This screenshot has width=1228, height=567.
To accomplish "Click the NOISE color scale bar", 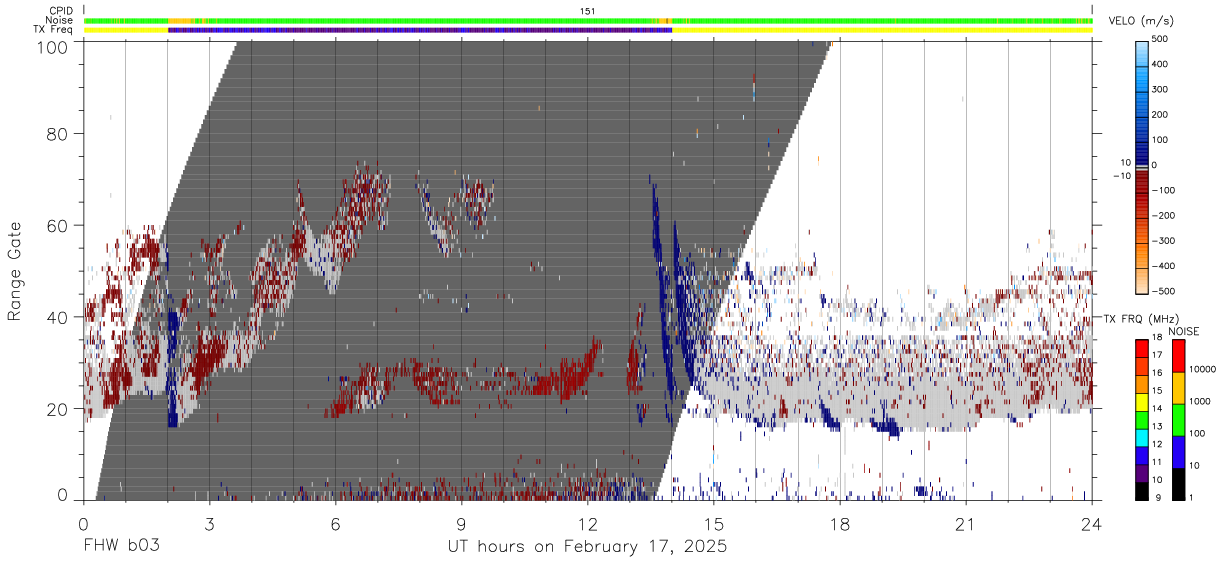I will (1178, 419).
